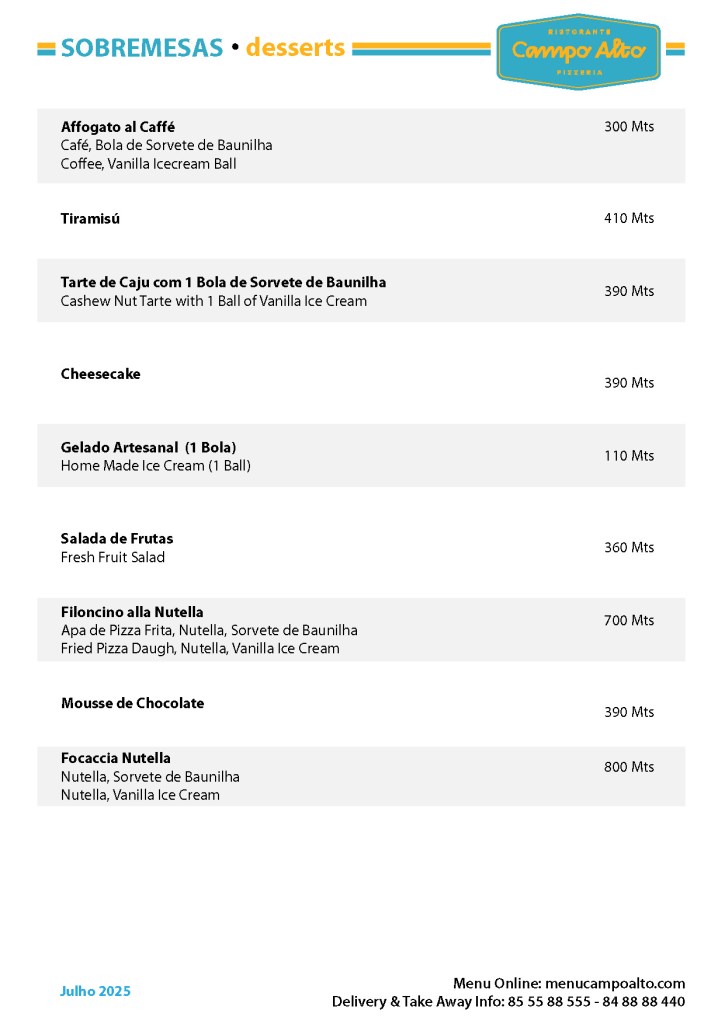
Task: Click the 410 Mts Tiramisú price
Action: [629, 218]
